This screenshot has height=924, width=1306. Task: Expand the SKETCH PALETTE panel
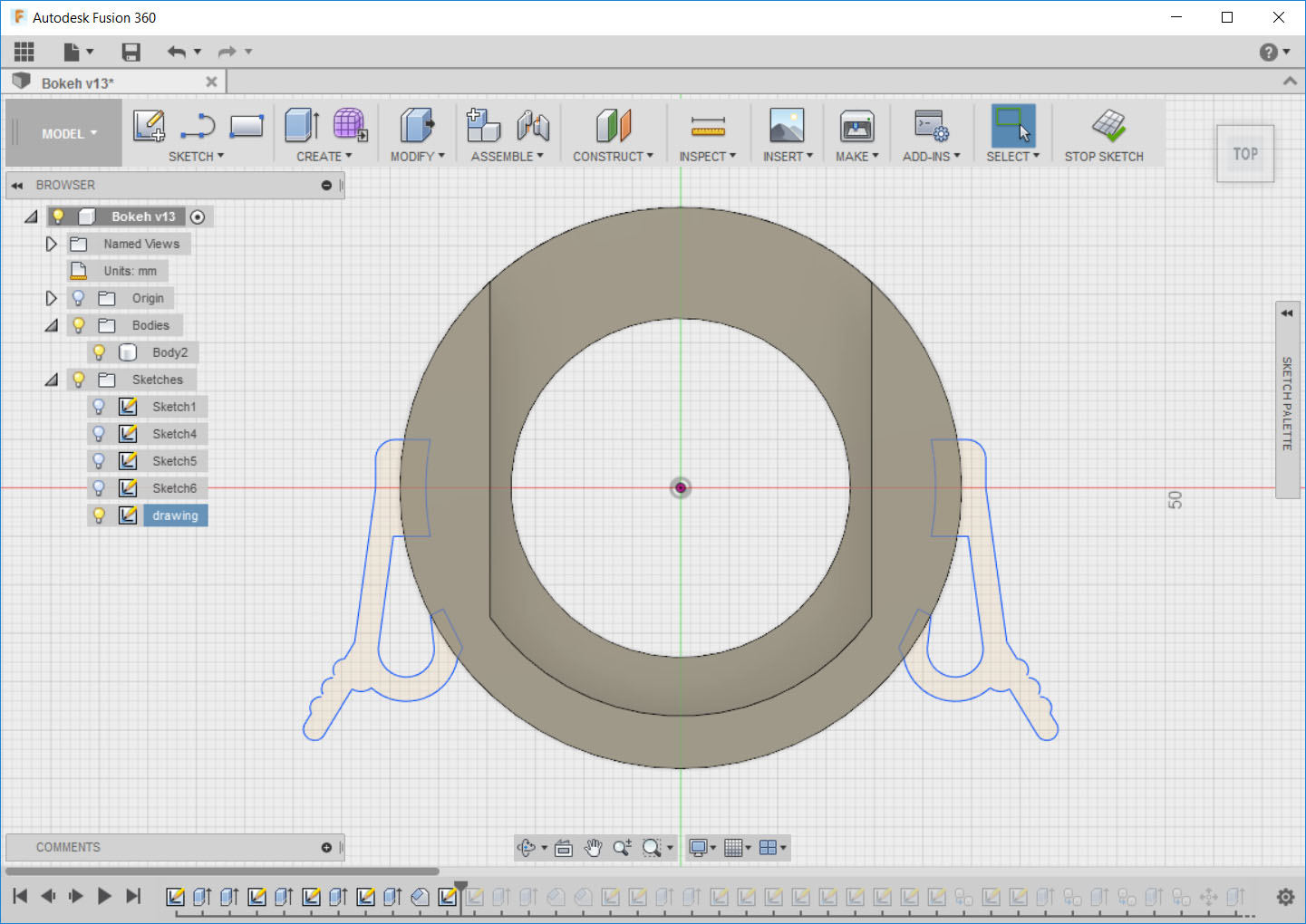coord(1287,313)
